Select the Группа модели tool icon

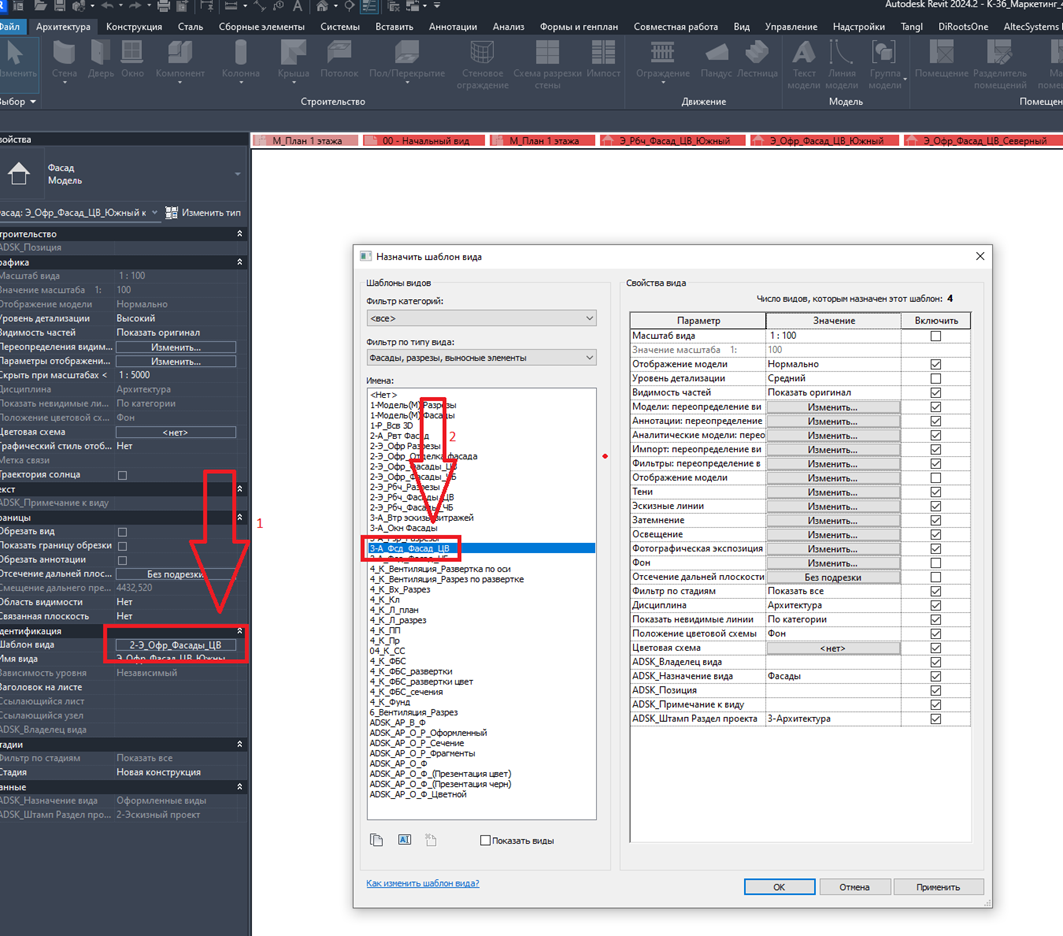pyautogui.click(x=884, y=53)
